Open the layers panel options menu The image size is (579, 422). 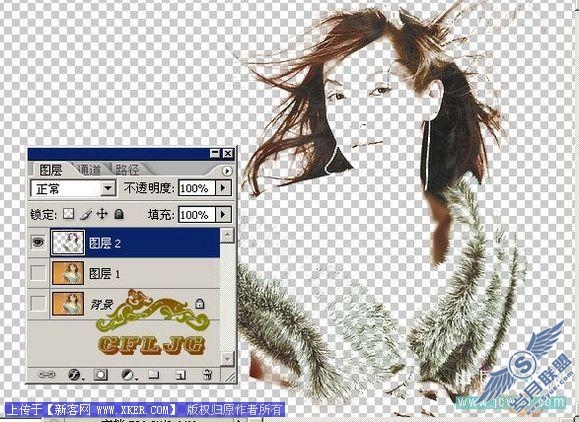coord(227,171)
